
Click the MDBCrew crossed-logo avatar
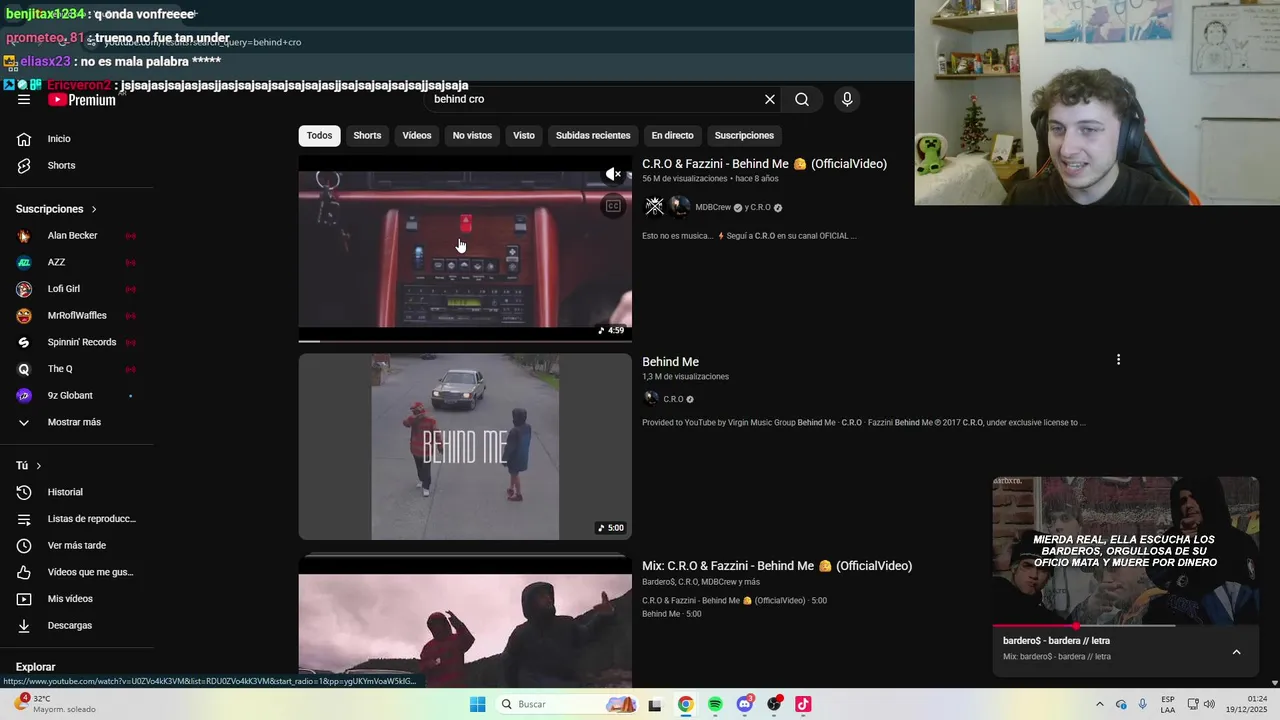pyautogui.click(x=654, y=206)
